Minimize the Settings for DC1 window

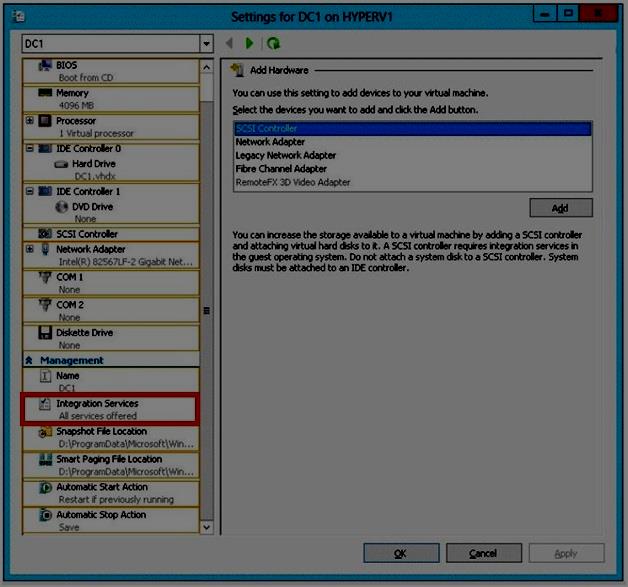pyautogui.click(x=545, y=14)
